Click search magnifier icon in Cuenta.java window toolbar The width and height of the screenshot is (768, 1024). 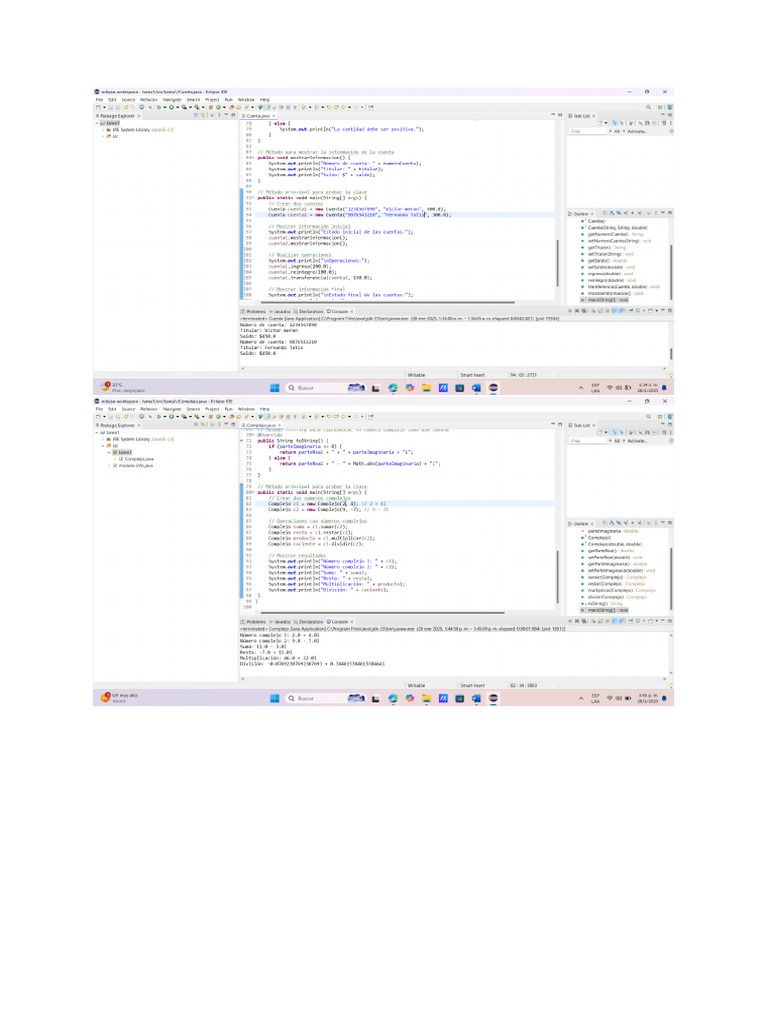click(x=648, y=107)
